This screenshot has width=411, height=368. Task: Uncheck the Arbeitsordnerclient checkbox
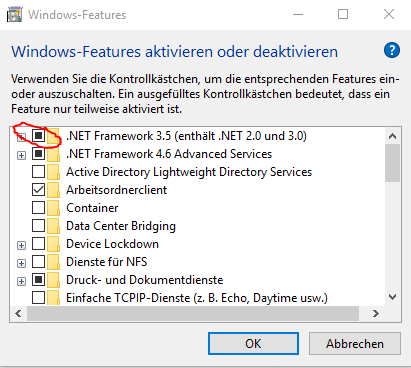coord(39,190)
